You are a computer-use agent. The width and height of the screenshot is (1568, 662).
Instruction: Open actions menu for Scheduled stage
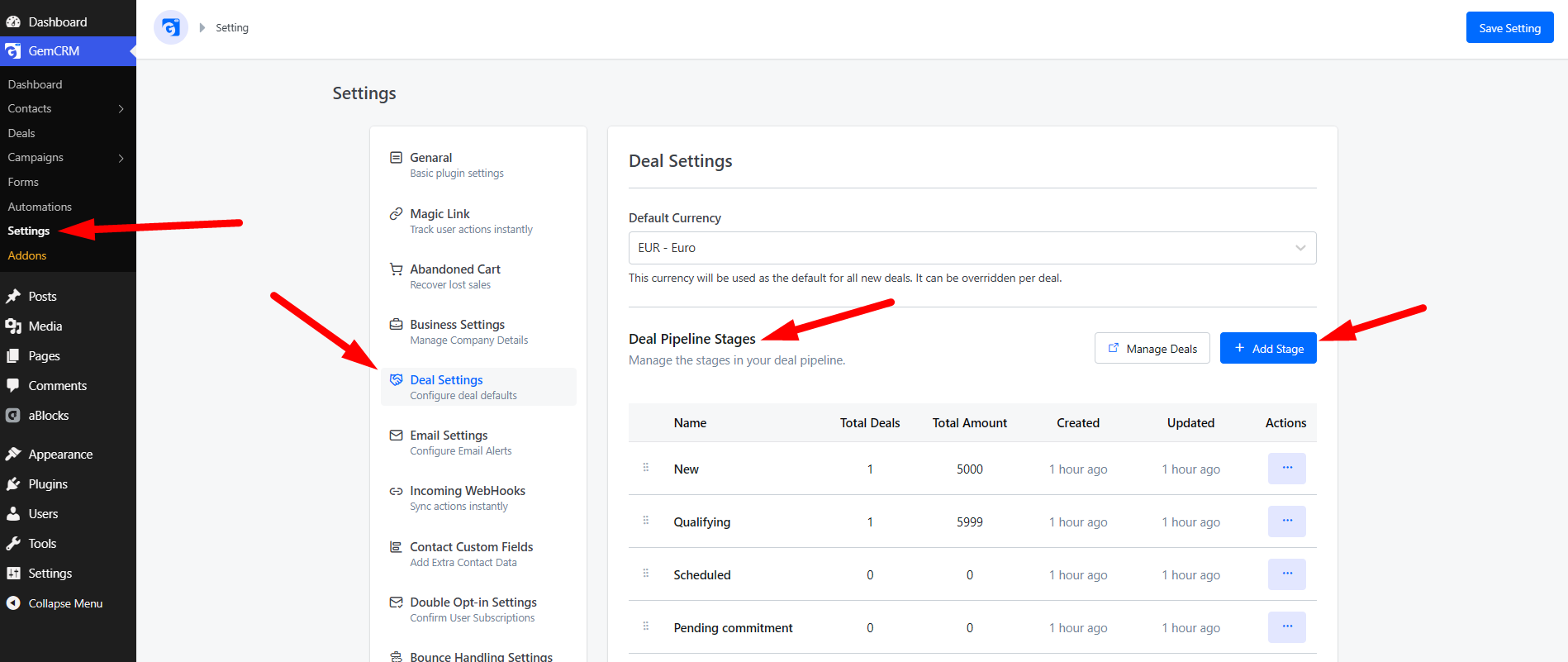click(x=1287, y=574)
